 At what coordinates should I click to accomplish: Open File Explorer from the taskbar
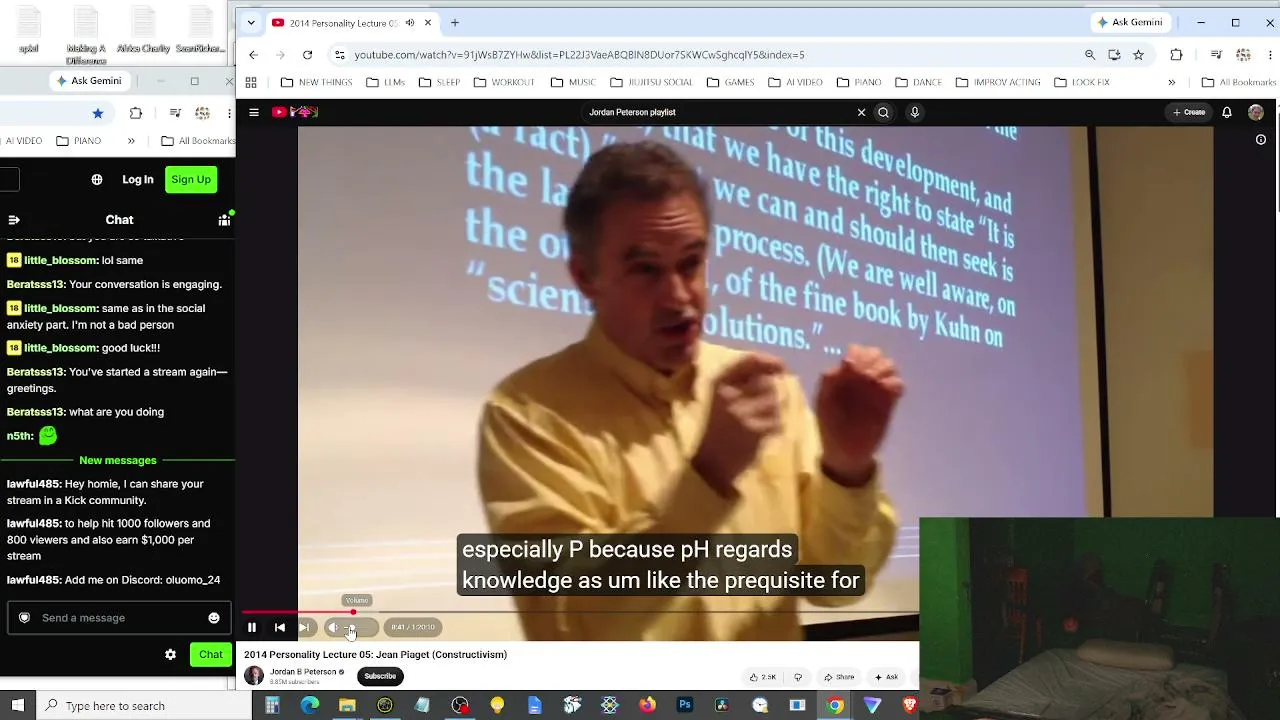pyautogui.click(x=347, y=706)
